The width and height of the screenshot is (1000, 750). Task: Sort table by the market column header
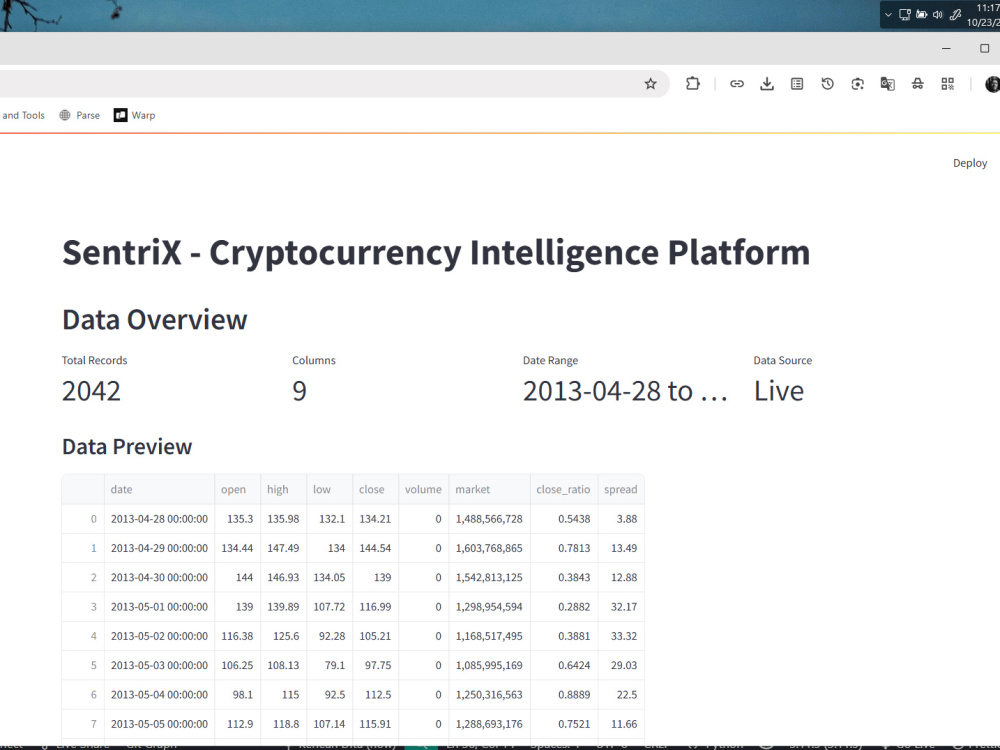(x=489, y=489)
